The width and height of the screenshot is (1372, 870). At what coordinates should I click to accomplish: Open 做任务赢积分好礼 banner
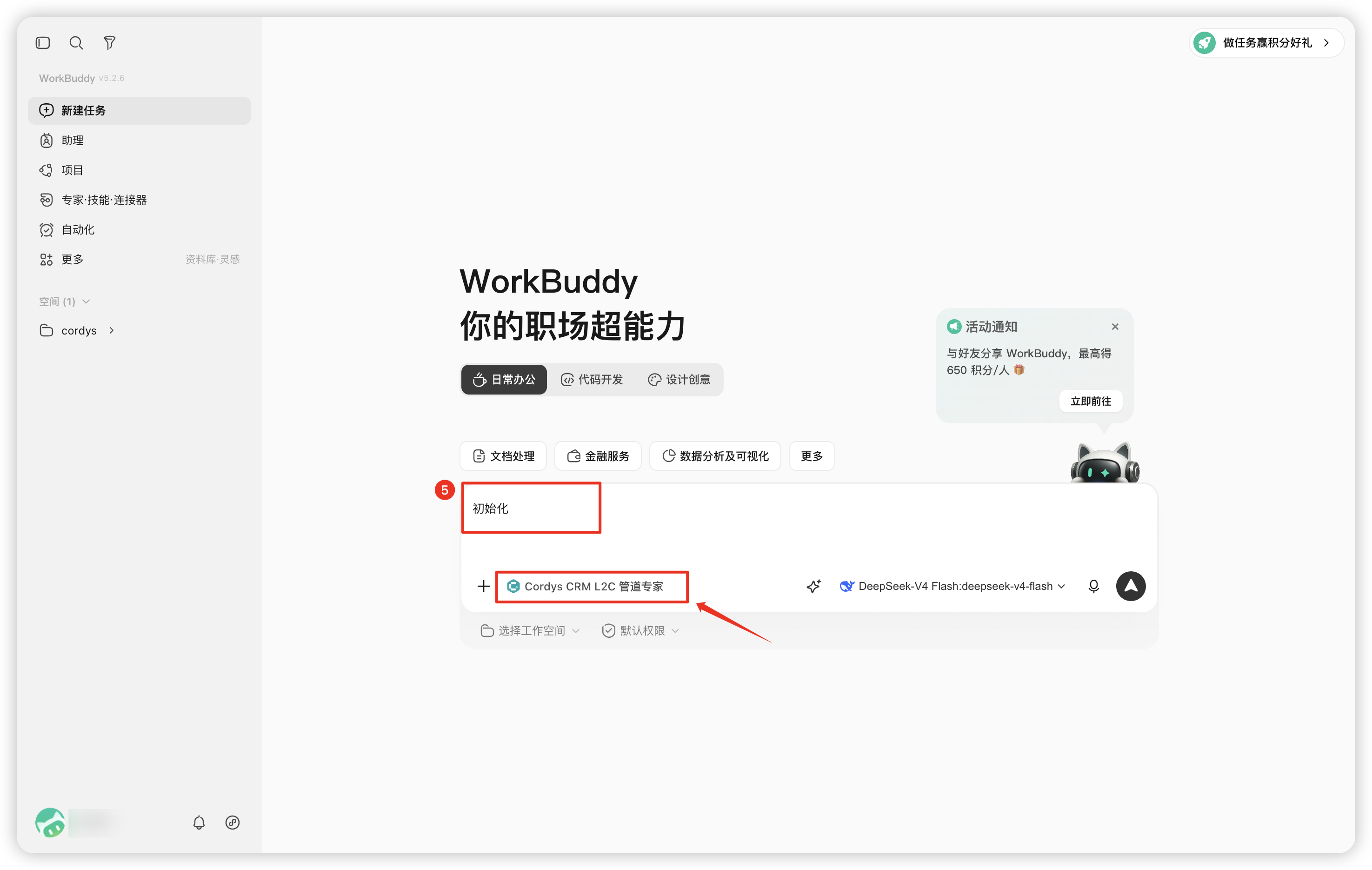pyautogui.click(x=1265, y=43)
